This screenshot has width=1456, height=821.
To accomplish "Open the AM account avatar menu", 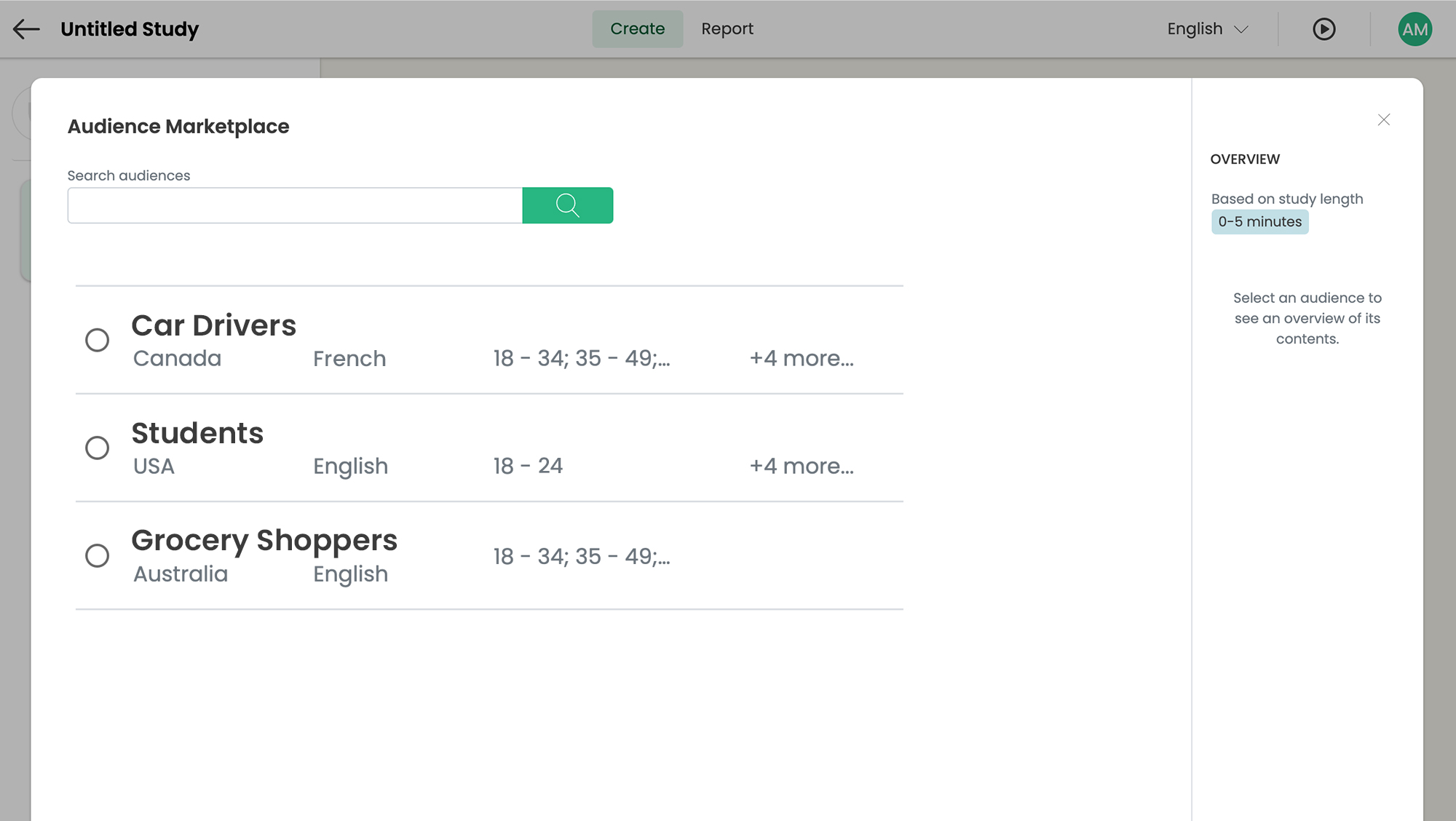I will point(1413,29).
